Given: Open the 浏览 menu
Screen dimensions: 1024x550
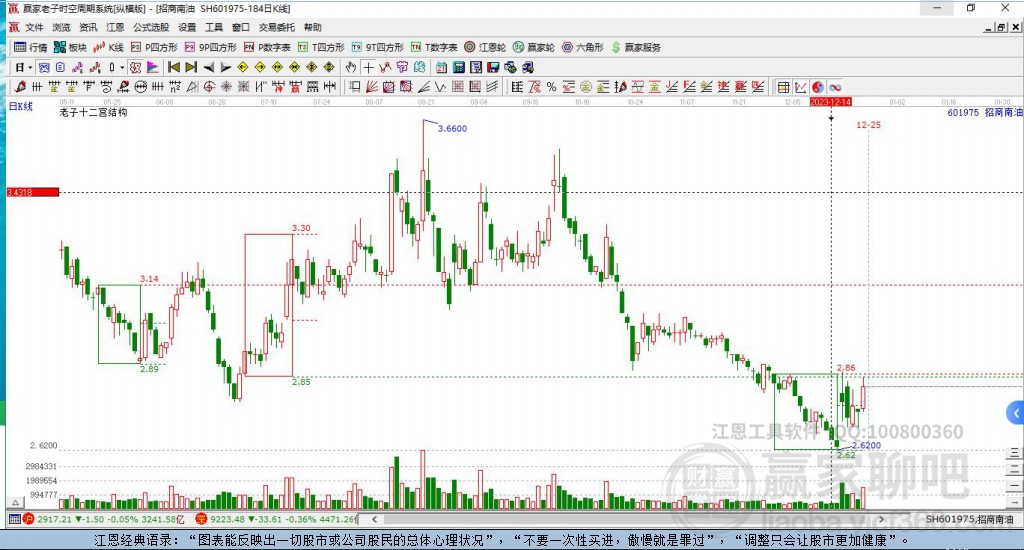Looking at the screenshot, I should point(61,27).
